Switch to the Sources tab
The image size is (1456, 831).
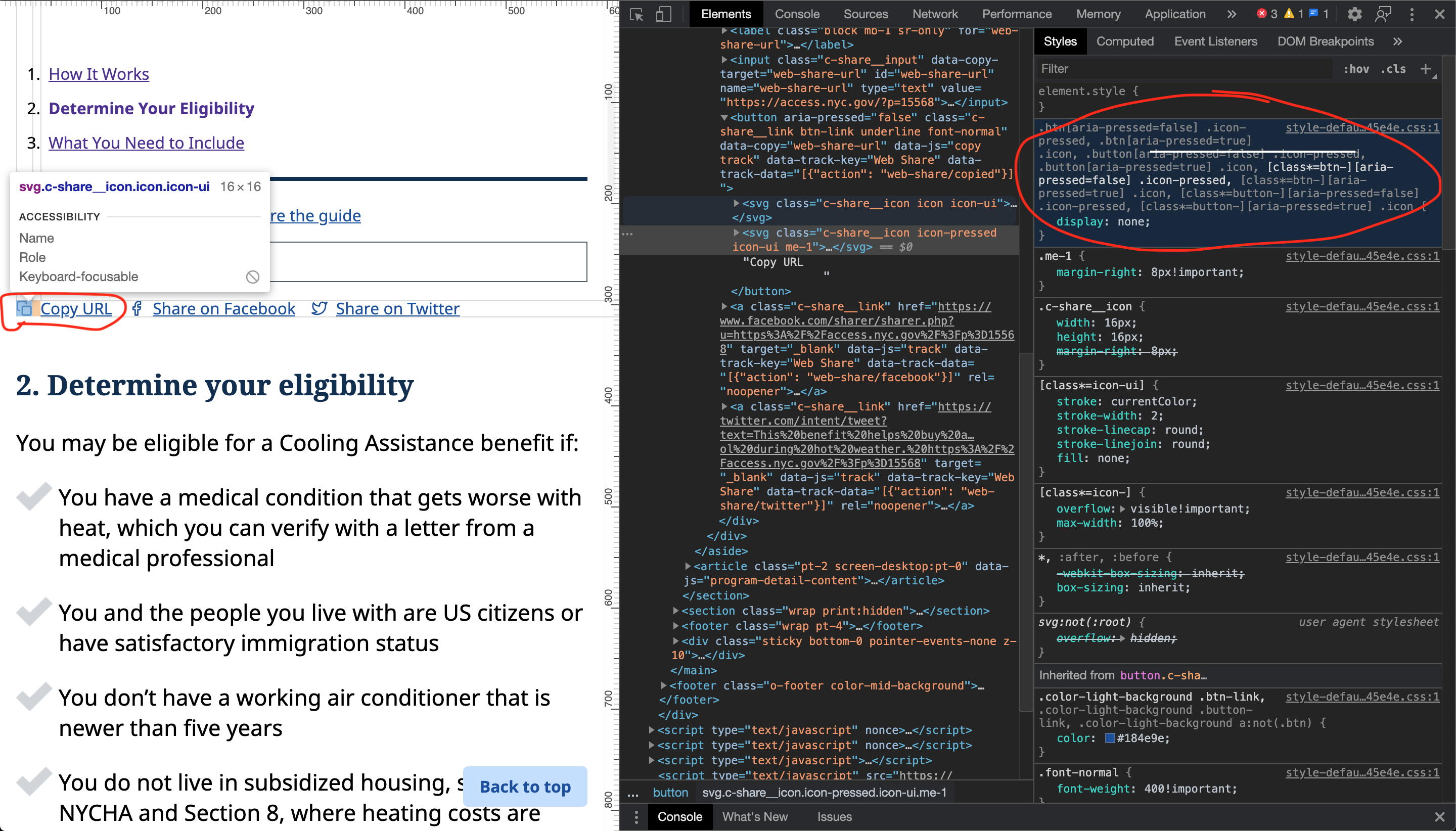click(x=866, y=14)
